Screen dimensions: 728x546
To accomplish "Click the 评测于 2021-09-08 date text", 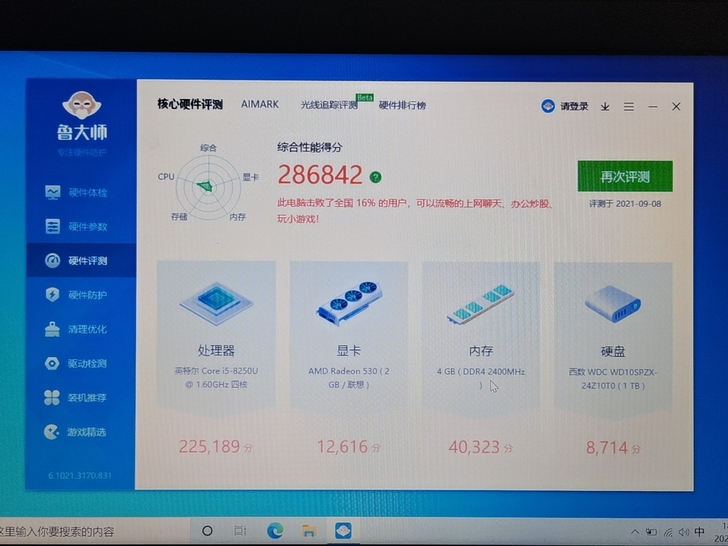I will (x=625, y=204).
